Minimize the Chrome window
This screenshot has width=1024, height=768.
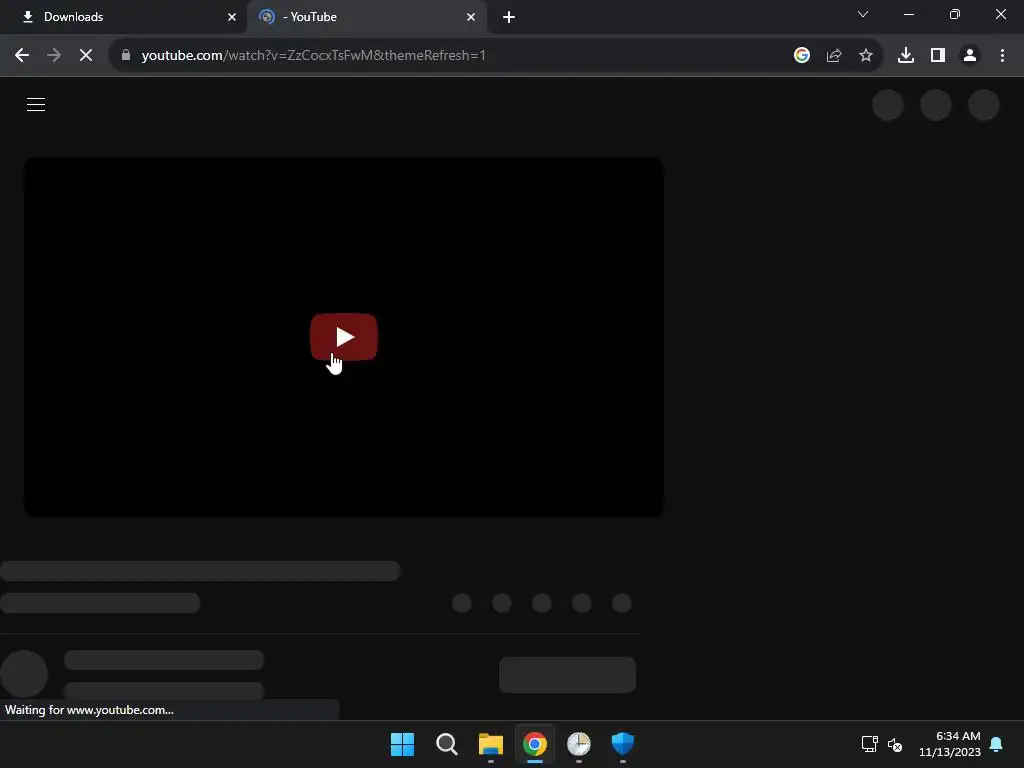pyautogui.click(x=908, y=14)
